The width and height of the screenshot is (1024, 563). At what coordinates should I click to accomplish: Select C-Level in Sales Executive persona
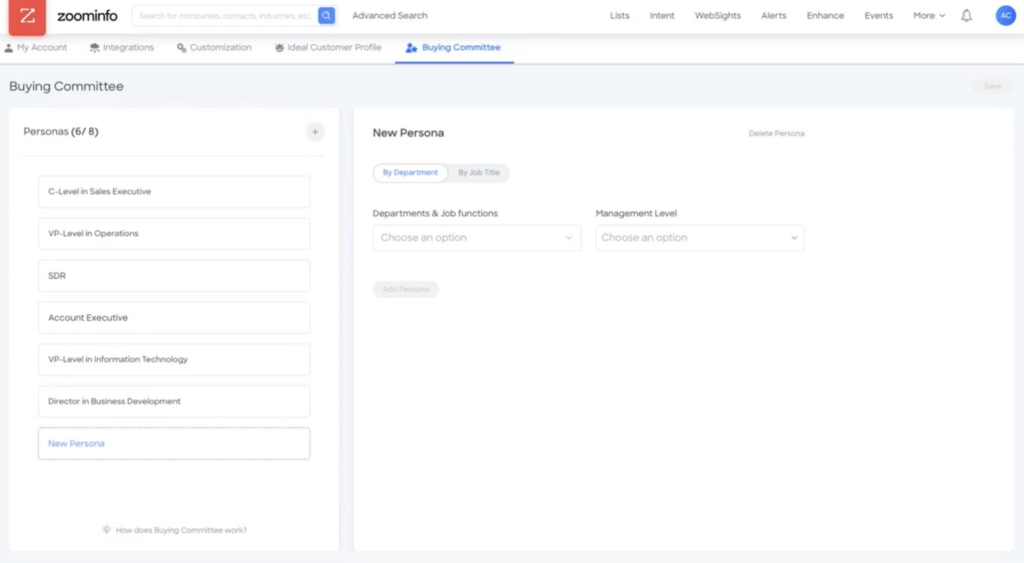[x=174, y=191]
